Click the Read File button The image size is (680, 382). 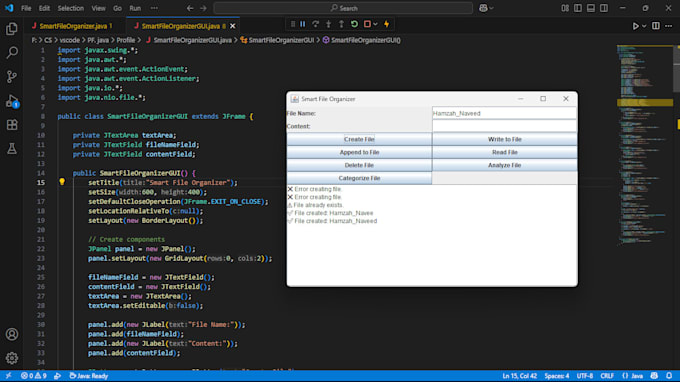tap(504, 152)
